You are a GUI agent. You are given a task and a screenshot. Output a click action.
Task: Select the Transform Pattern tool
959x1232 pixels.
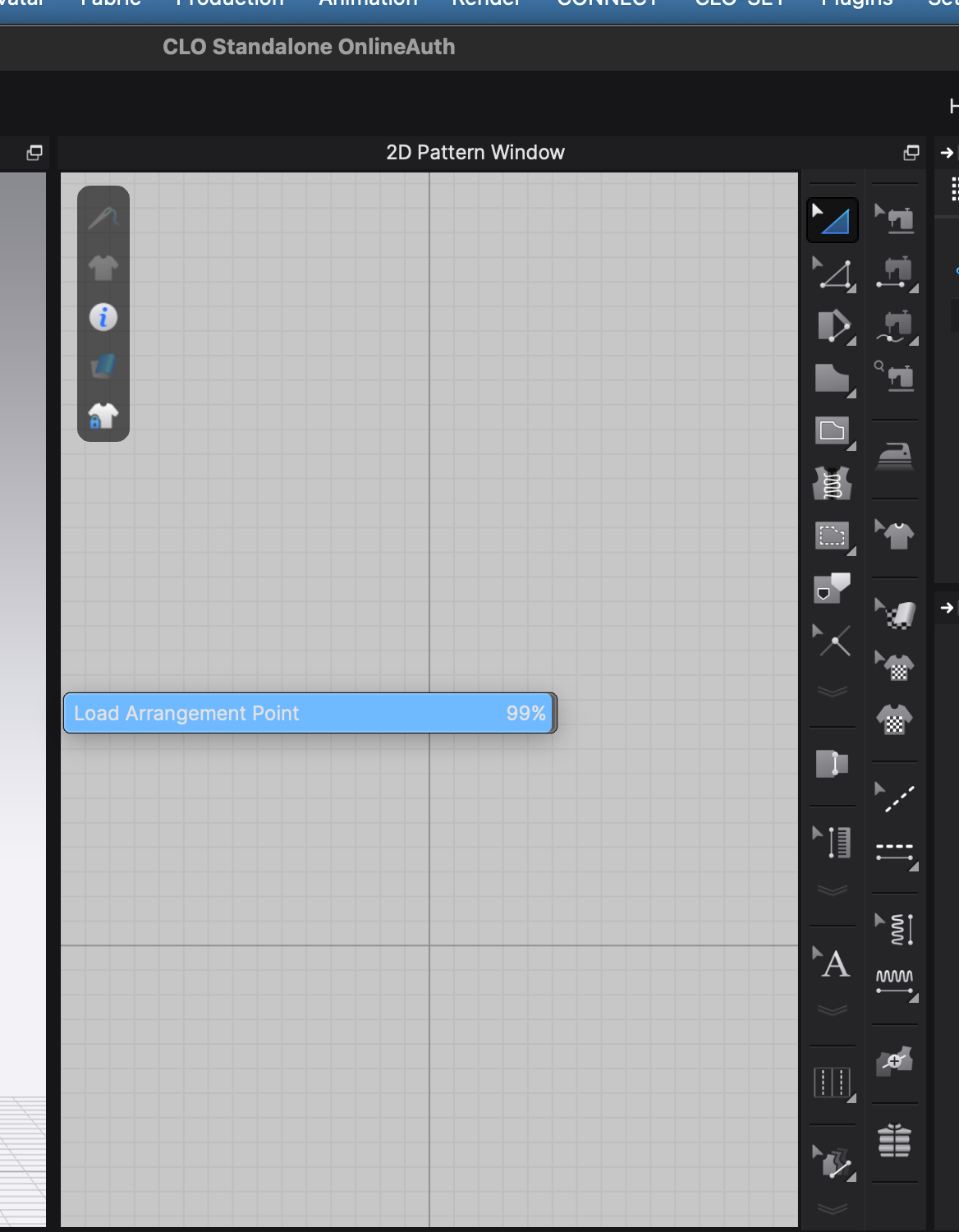point(833,220)
